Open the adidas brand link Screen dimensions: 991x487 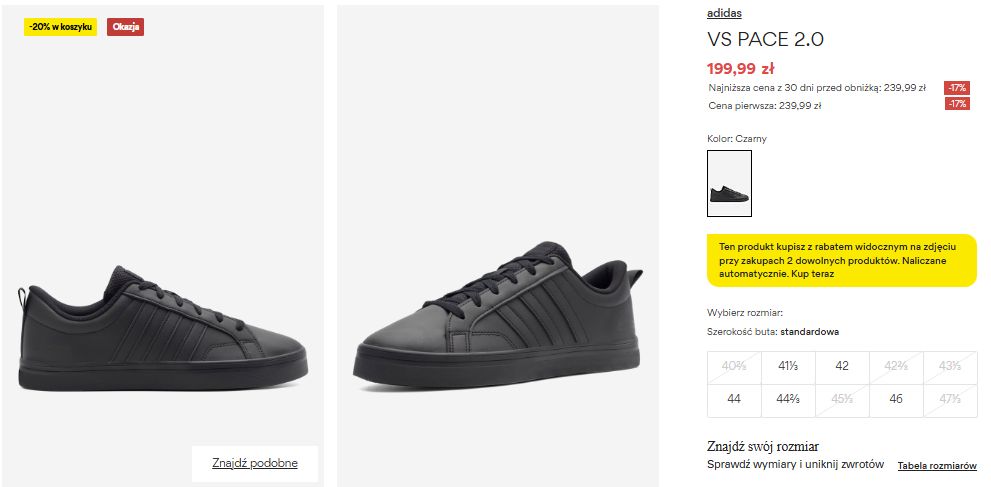[724, 13]
